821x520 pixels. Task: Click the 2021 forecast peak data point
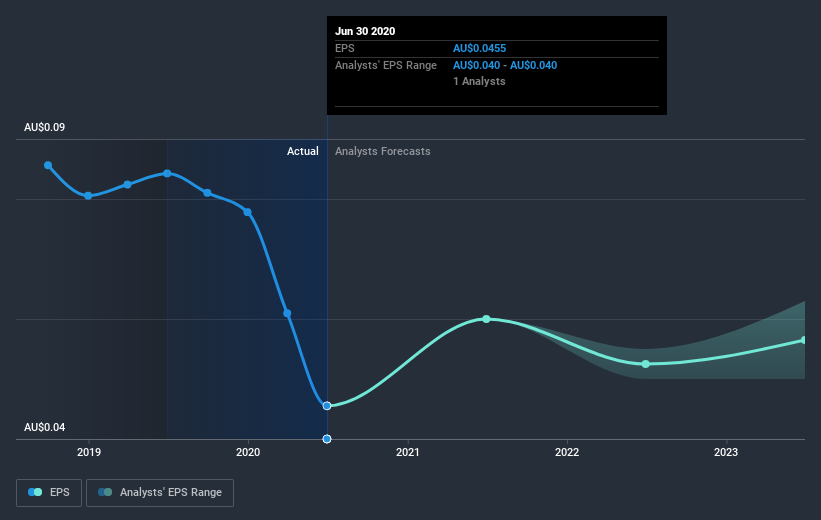click(486, 319)
